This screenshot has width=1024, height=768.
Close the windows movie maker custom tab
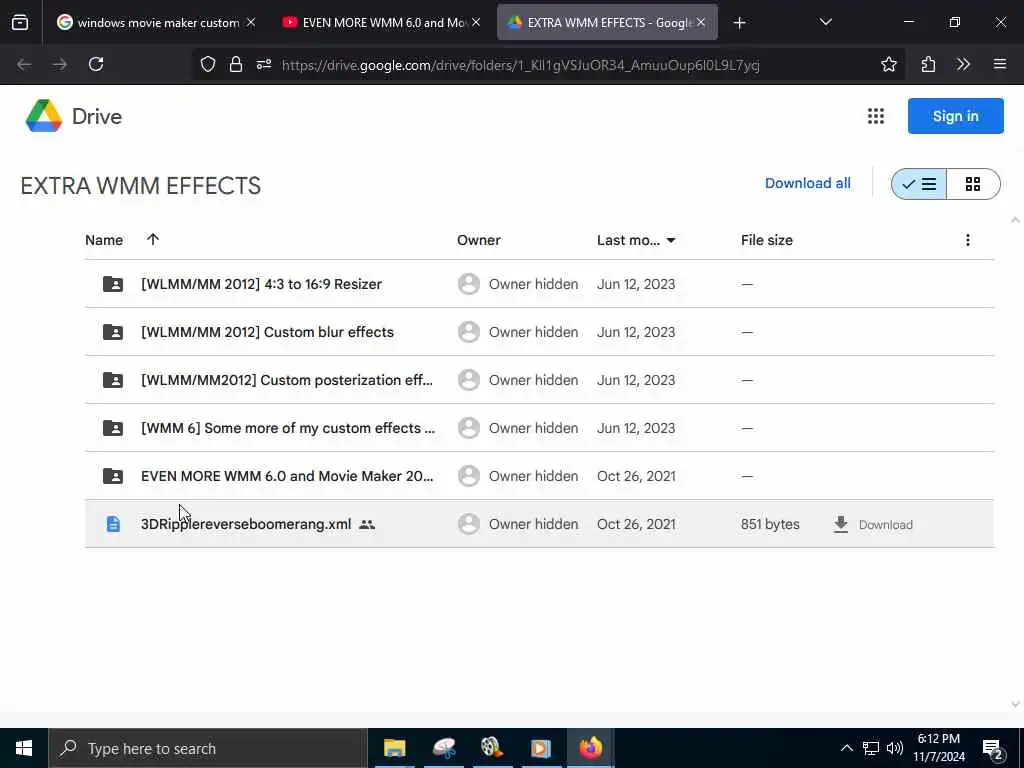(251, 23)
